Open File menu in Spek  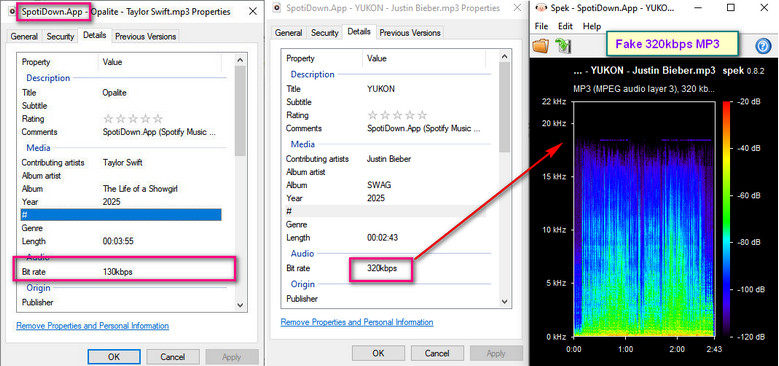click(x=541, y=26)
